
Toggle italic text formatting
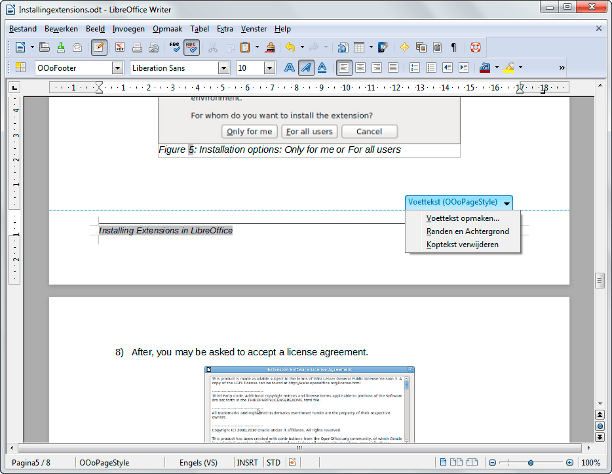tap(306, 68)
